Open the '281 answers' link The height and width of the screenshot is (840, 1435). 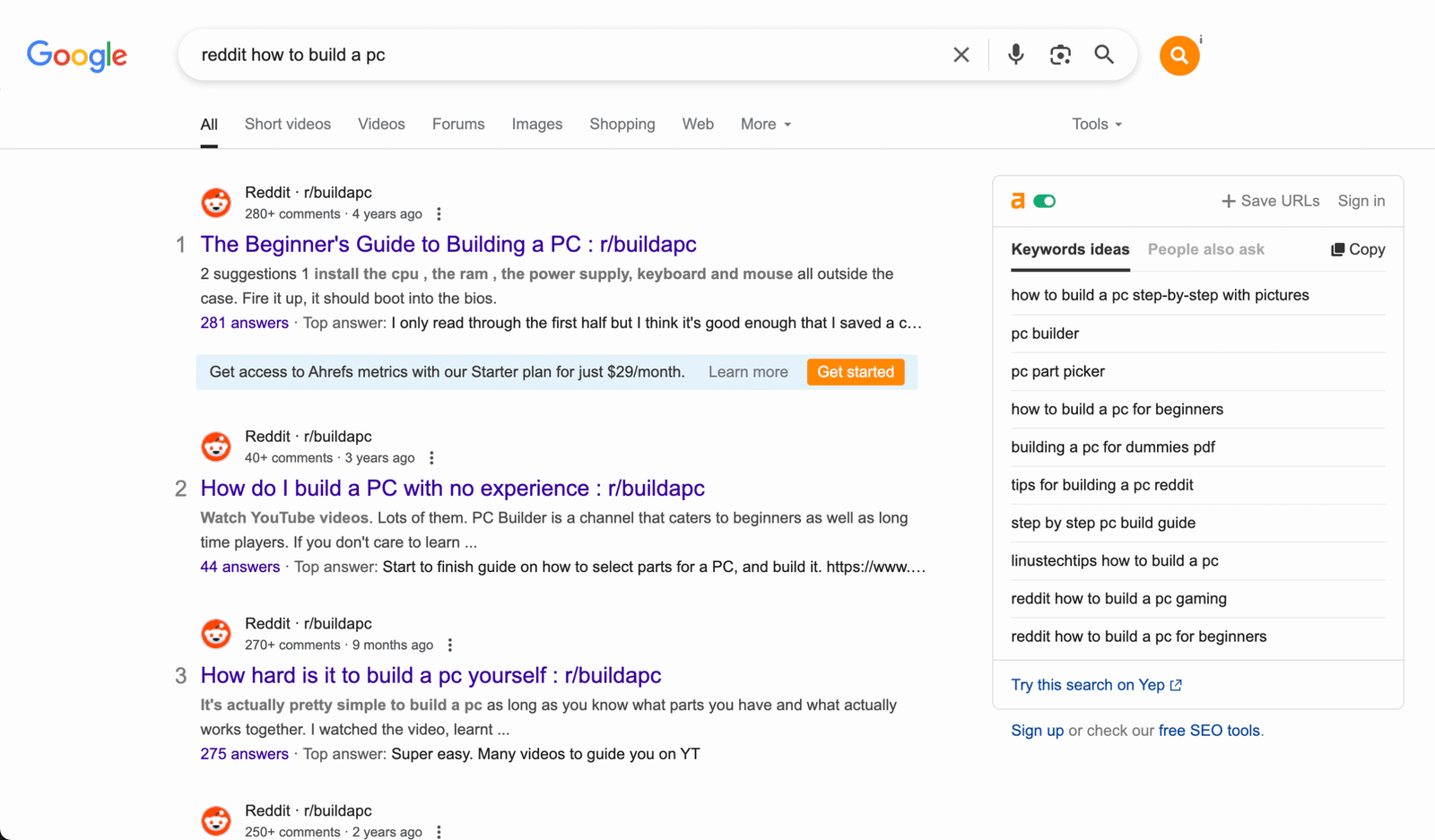tap(244, 323)
